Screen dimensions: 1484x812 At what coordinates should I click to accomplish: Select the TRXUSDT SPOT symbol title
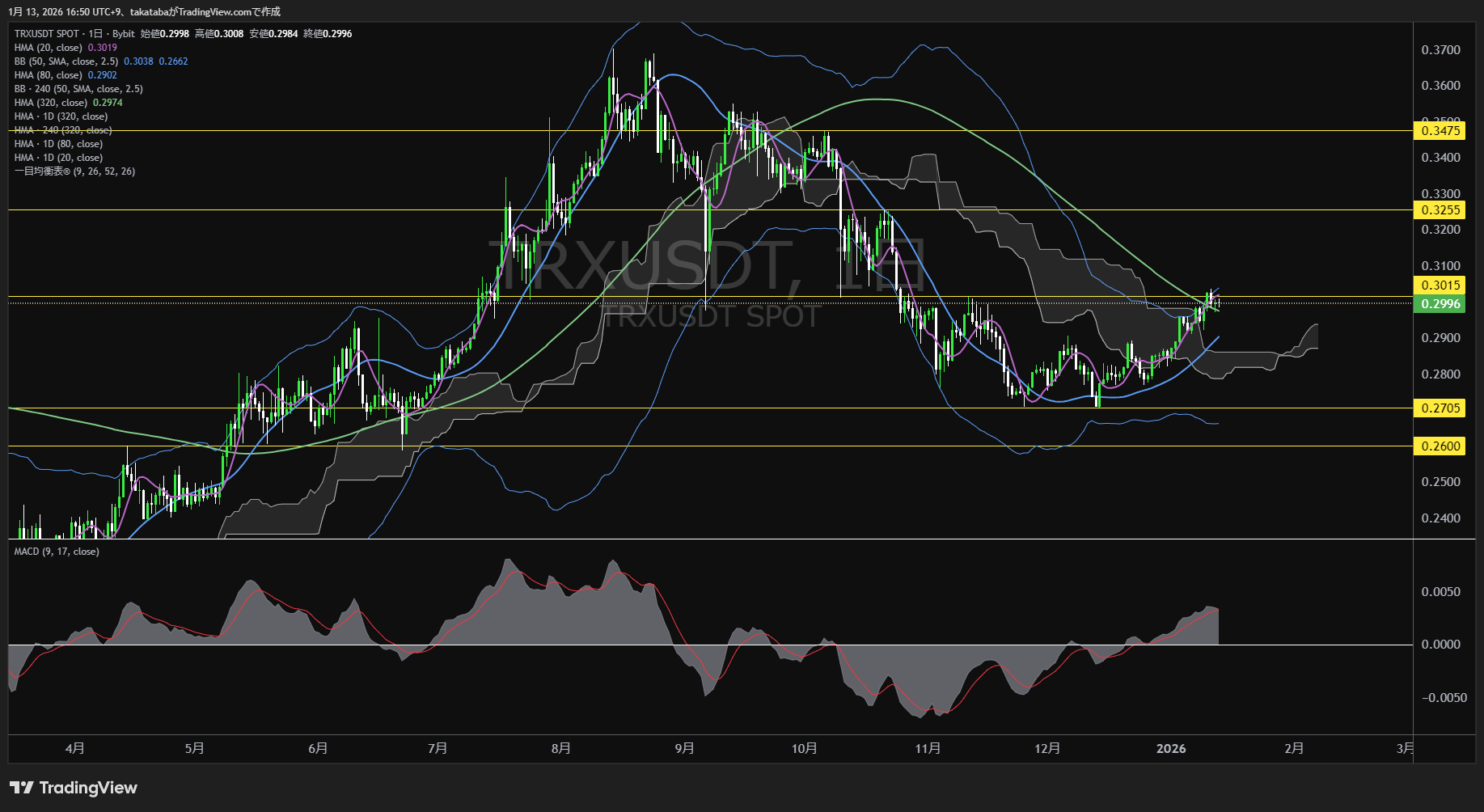pyautogui.click(x=47, y=34)
